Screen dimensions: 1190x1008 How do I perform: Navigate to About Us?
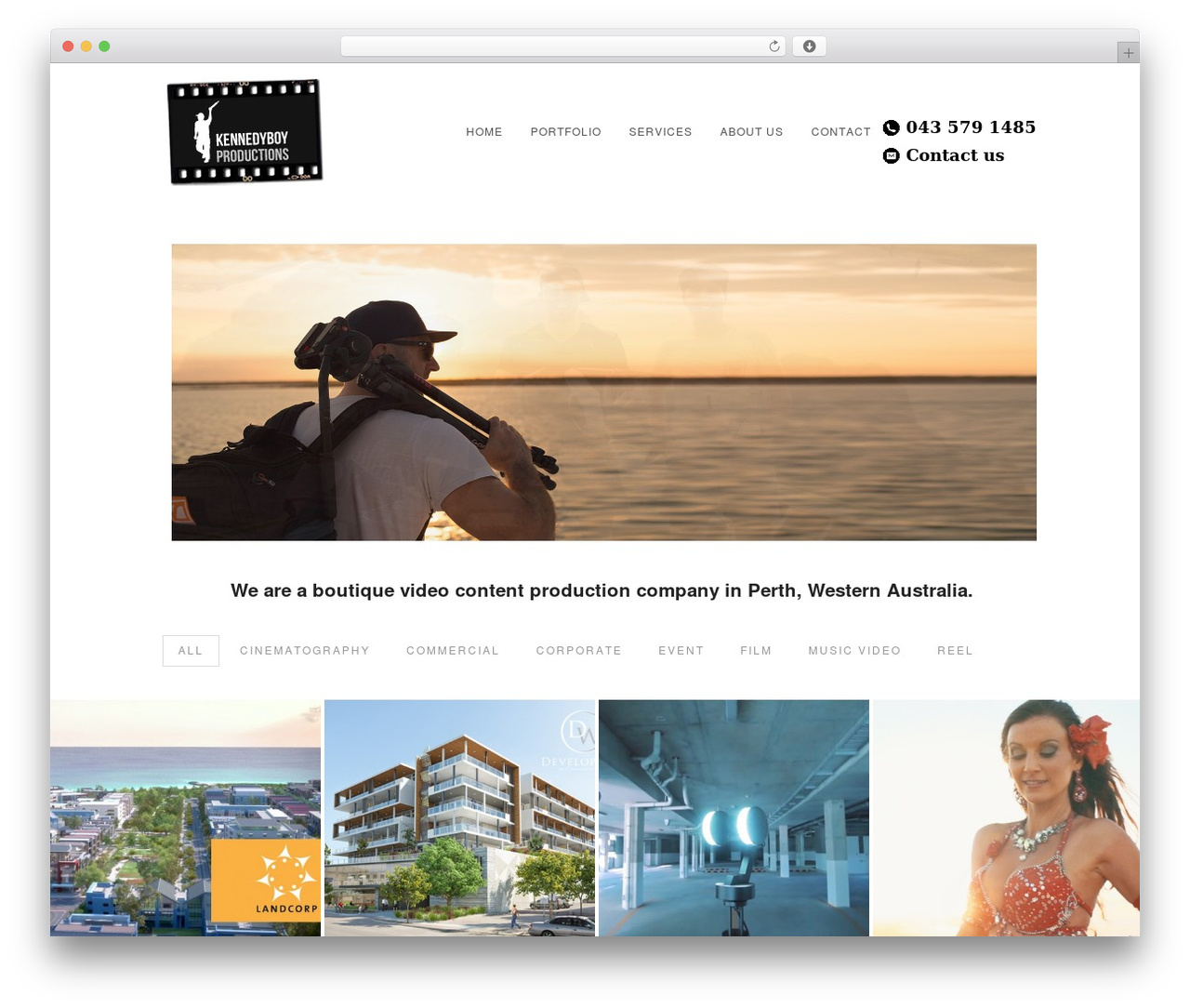pos(751,132)
